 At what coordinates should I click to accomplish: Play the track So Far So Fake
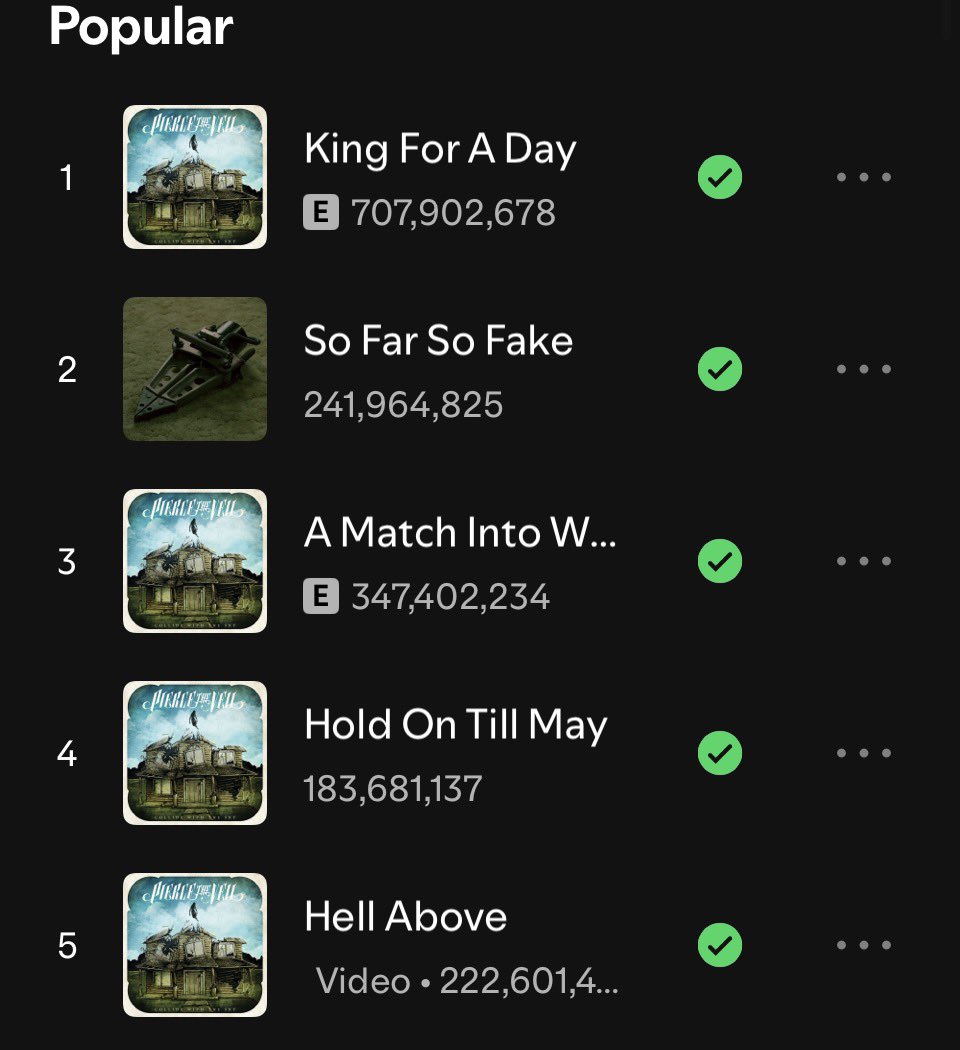point(438,340)
